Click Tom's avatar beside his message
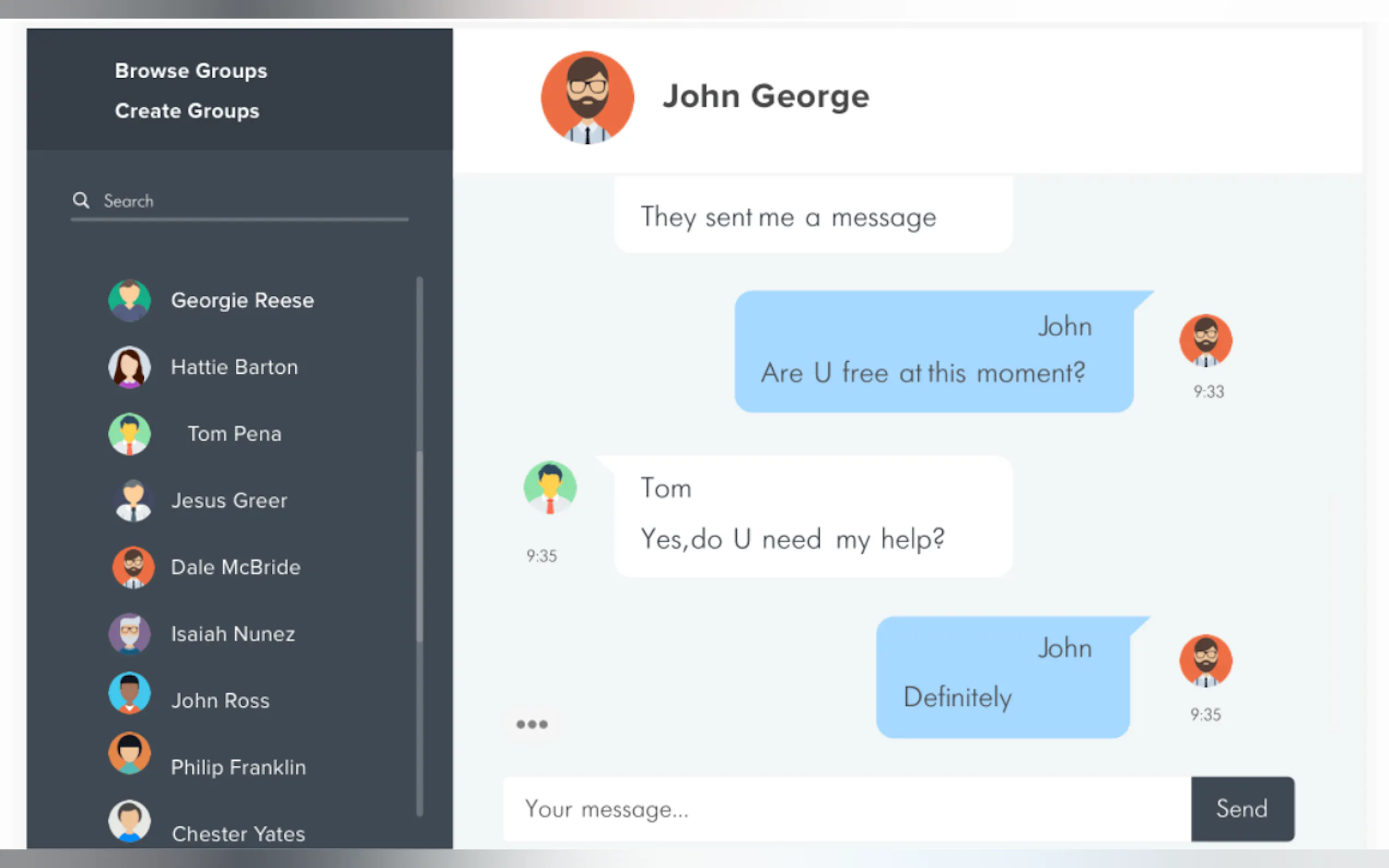The width and height of the screenshot is (1389, 868). [550, 488]
